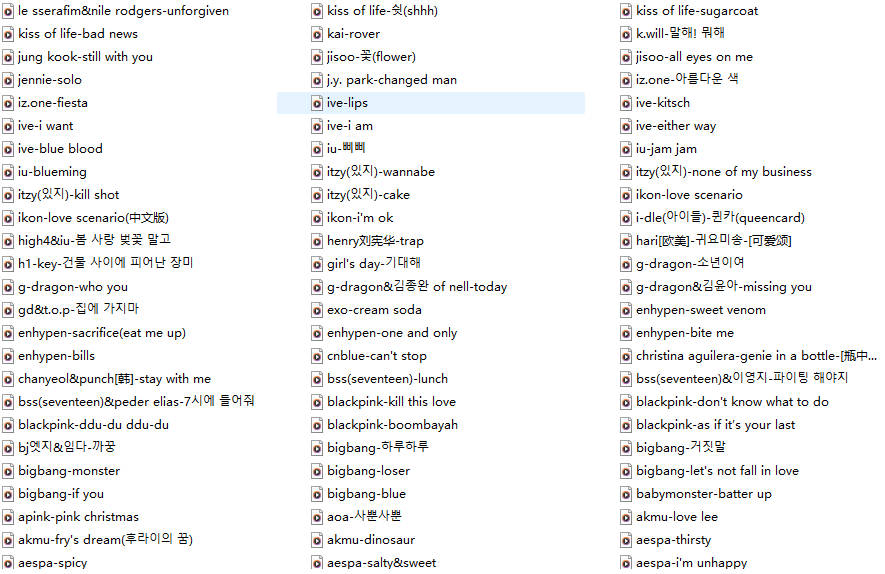Click the icon before 'aespa-spicy'
885x574 pixels.
[8, 563]
